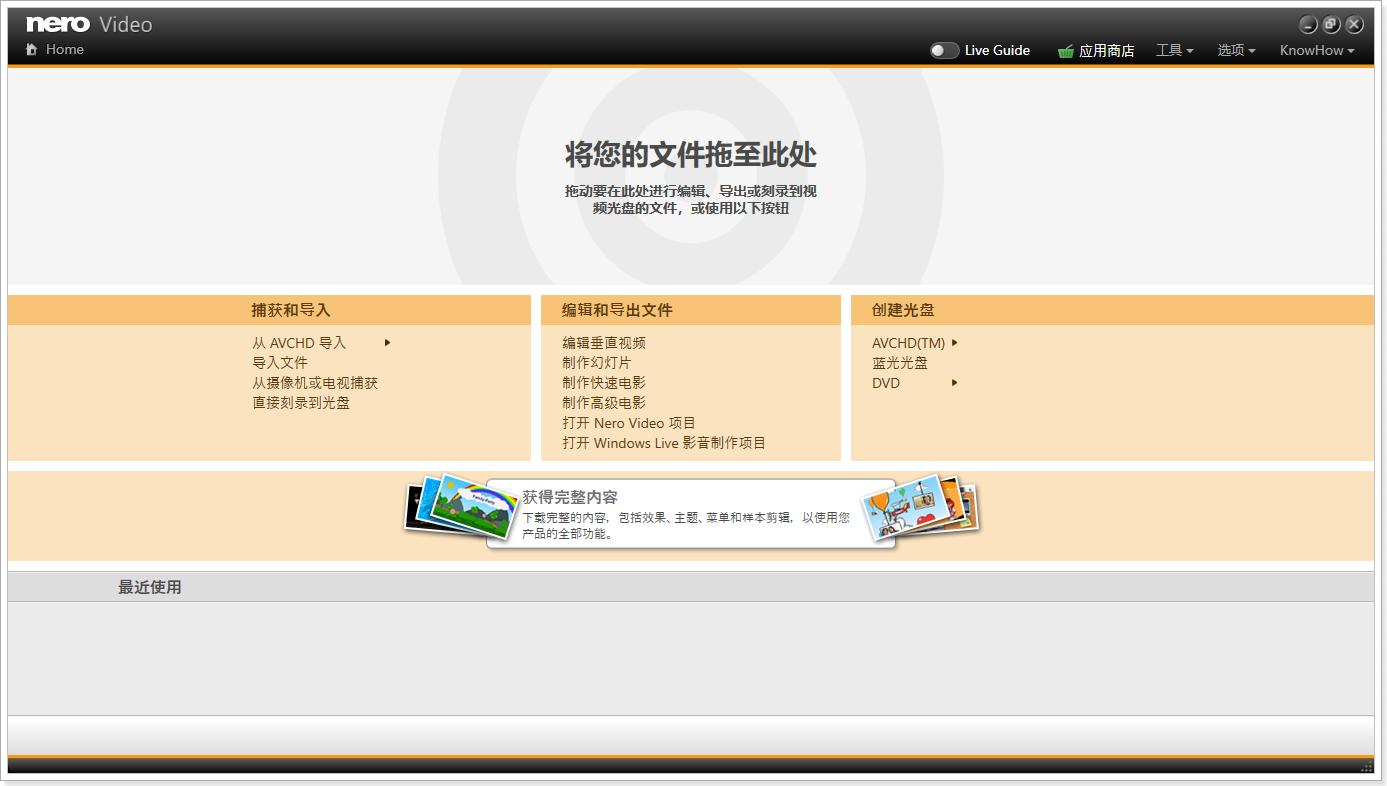Click 导入文件 to import files
This screenshot has width=1387, height=786.
pos(280,363)
